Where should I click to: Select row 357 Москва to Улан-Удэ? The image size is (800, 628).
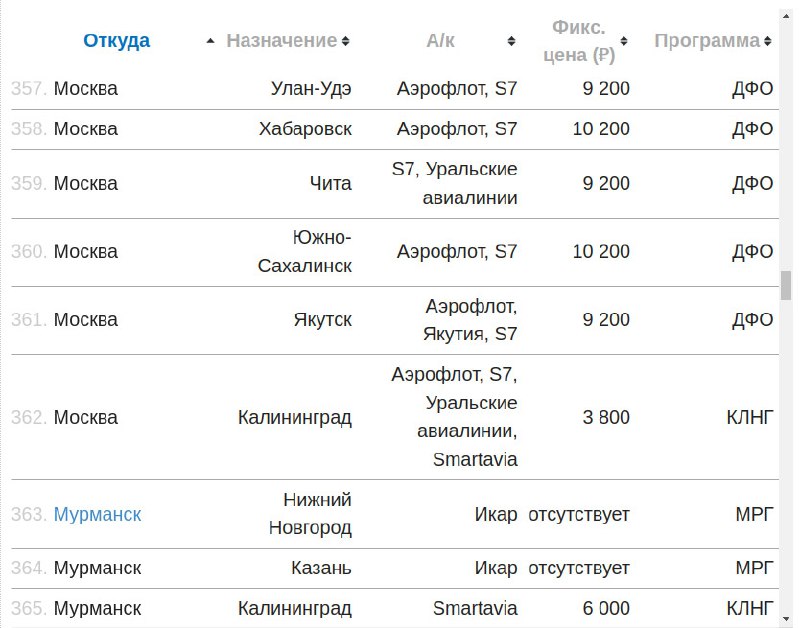(395, 89)
